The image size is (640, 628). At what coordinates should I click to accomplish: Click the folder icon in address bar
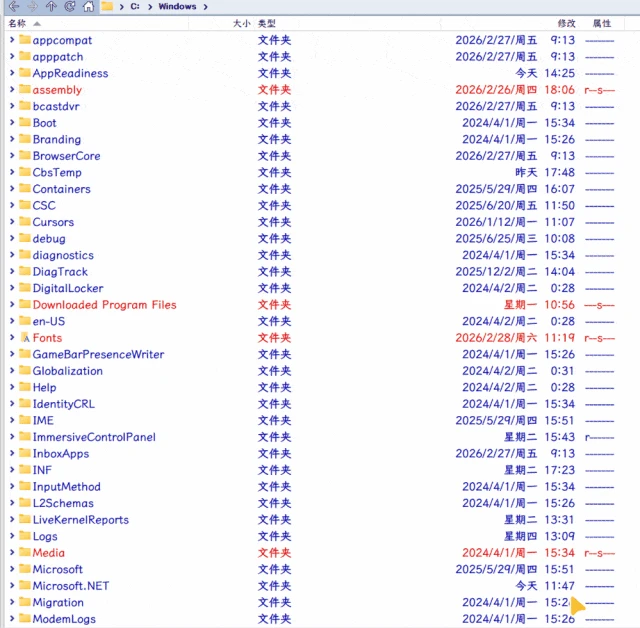(107, 6)
